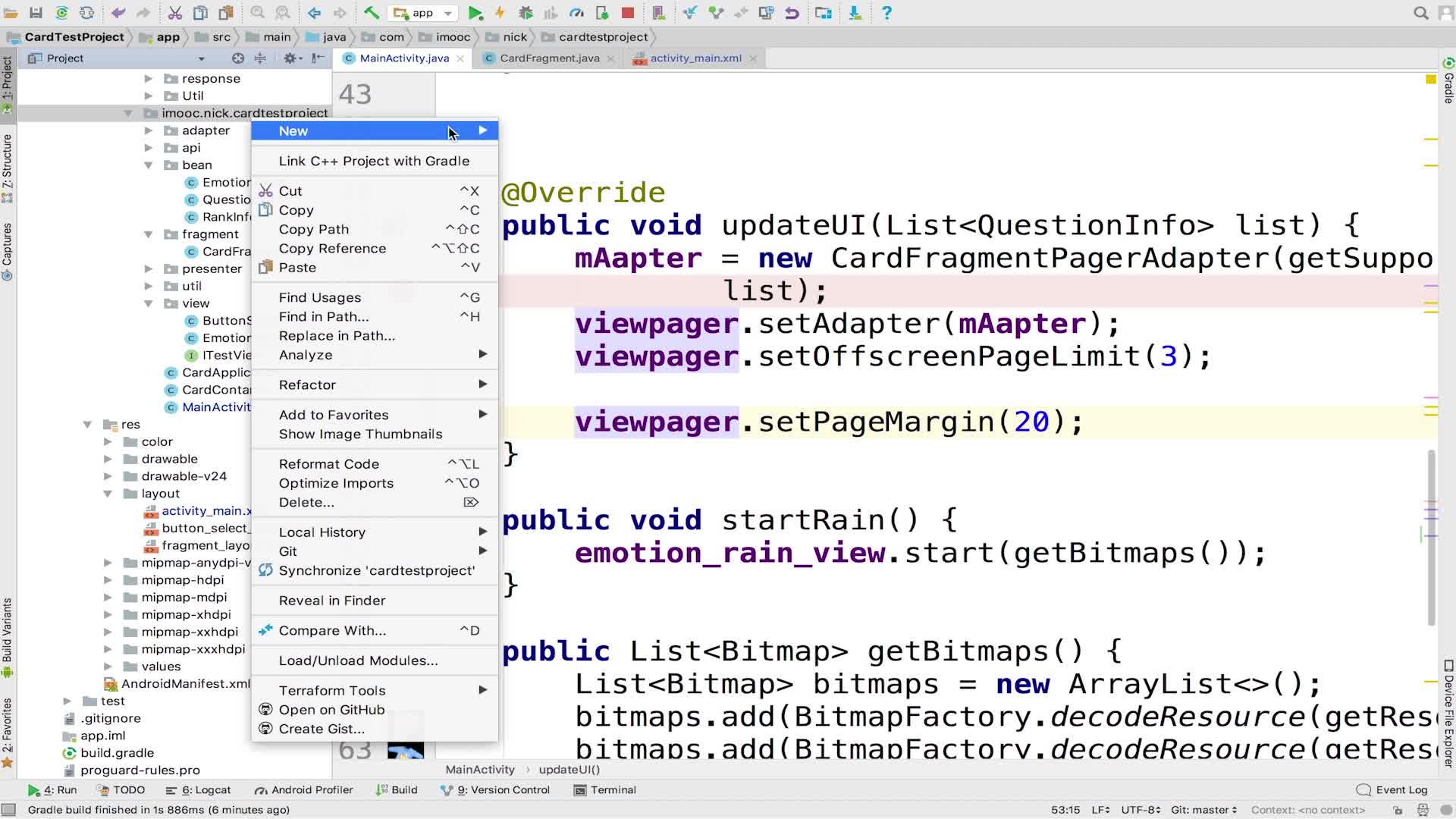Click the Make Project hammer icon
Screen dimensions: 1456x819
coord(371,13)
